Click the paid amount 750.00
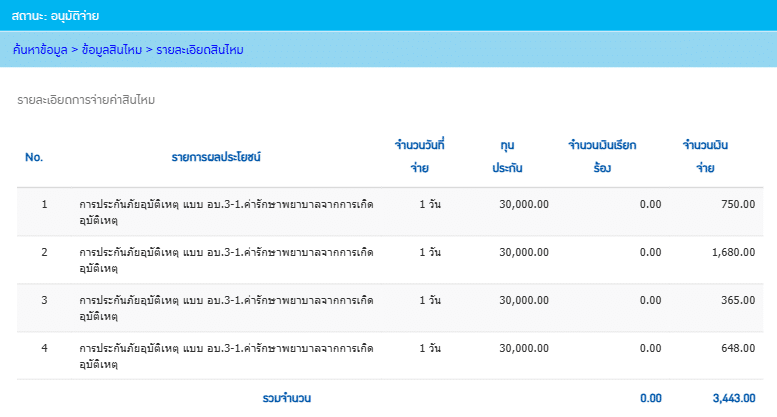The width and height of the screenshot is (777, 417). [x=738, y=204]
